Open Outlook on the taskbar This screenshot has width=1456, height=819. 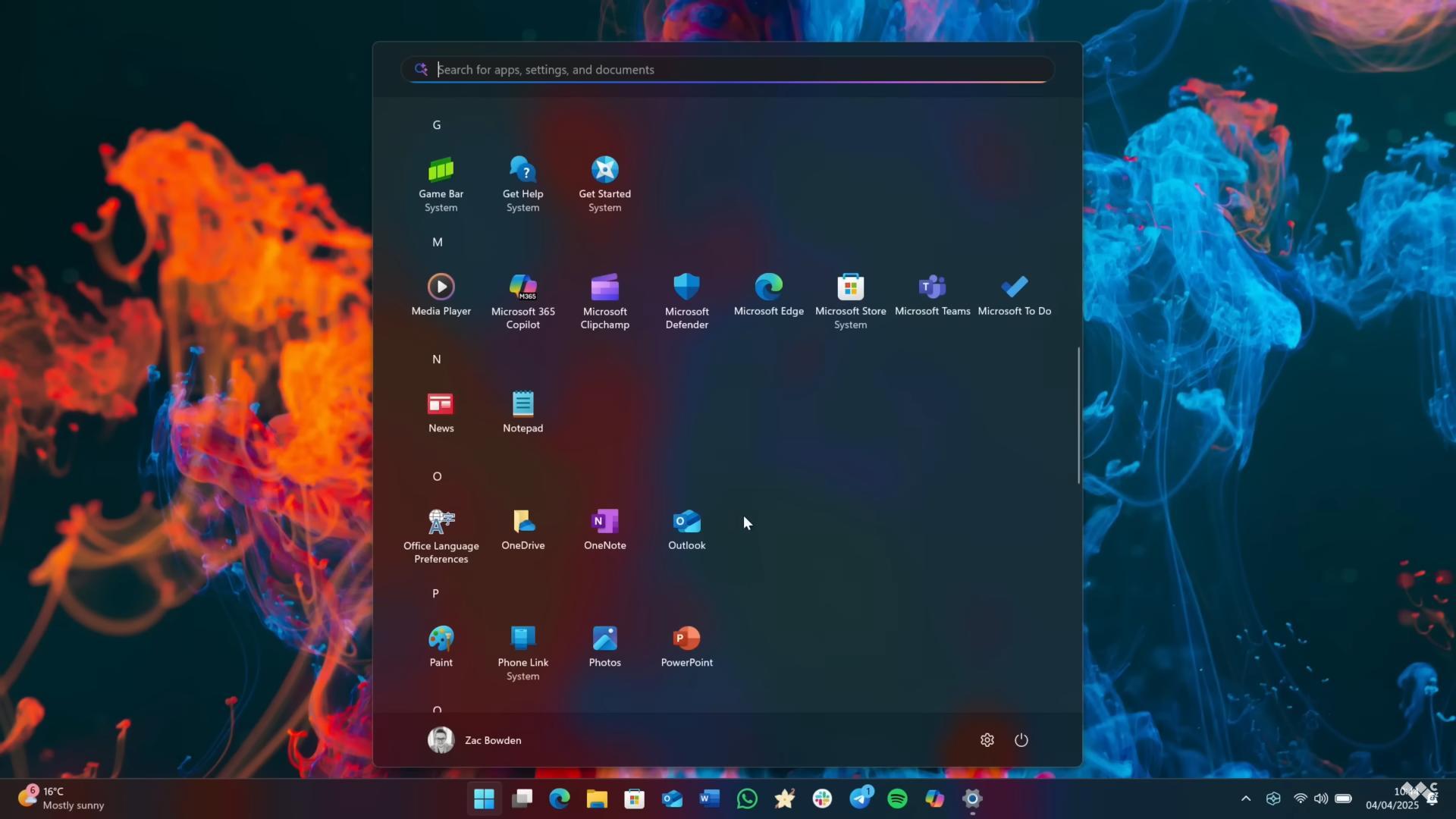[x=672, y=799]
